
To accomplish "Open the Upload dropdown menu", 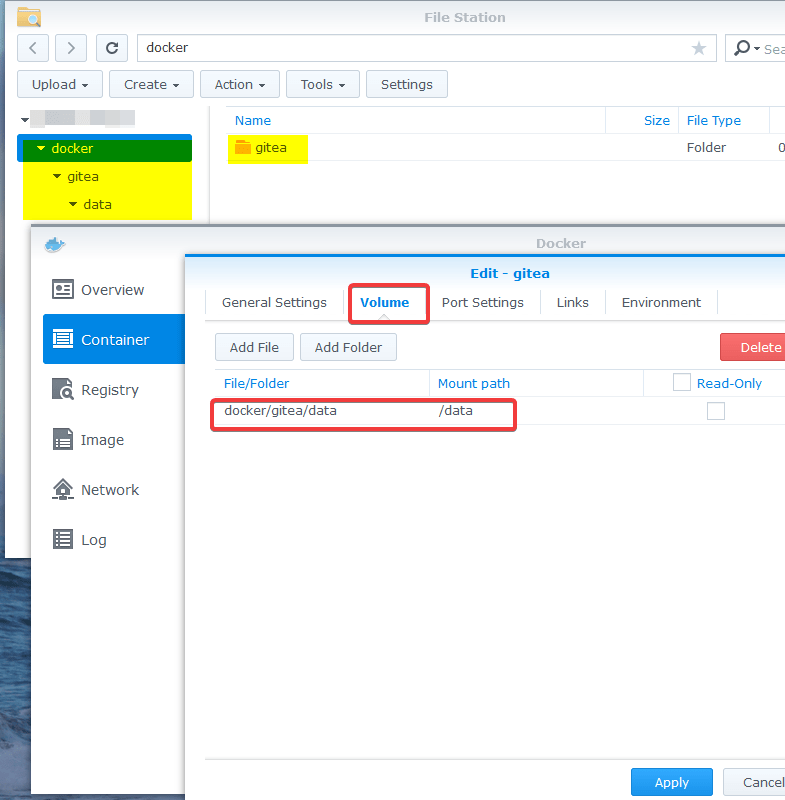I will [60, 85].
